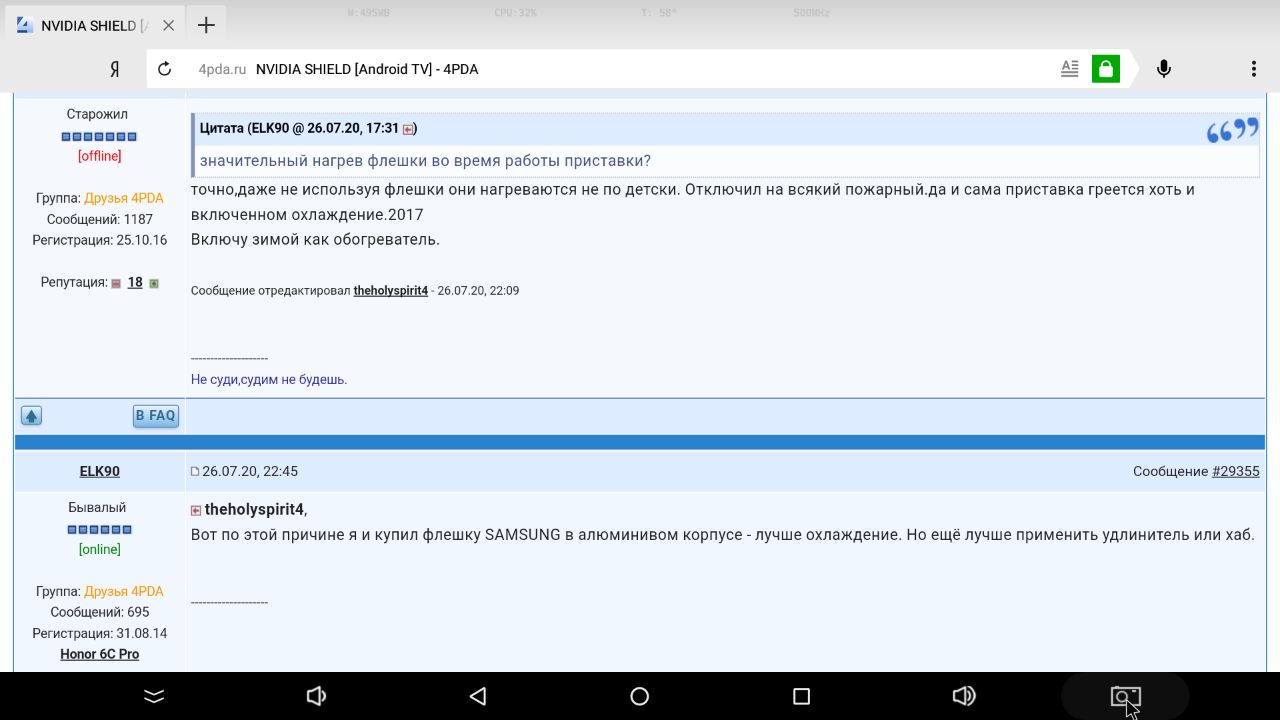Add post to FAQ button

click(x=156, y=416)
